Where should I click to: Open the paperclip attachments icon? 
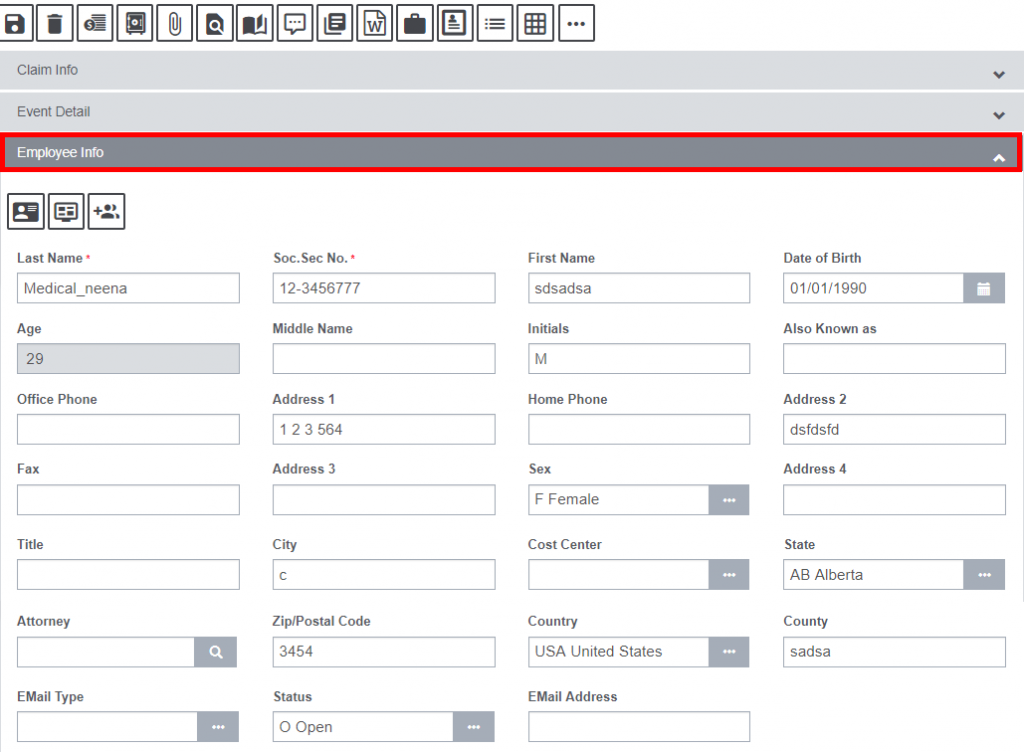click(175, 24)
